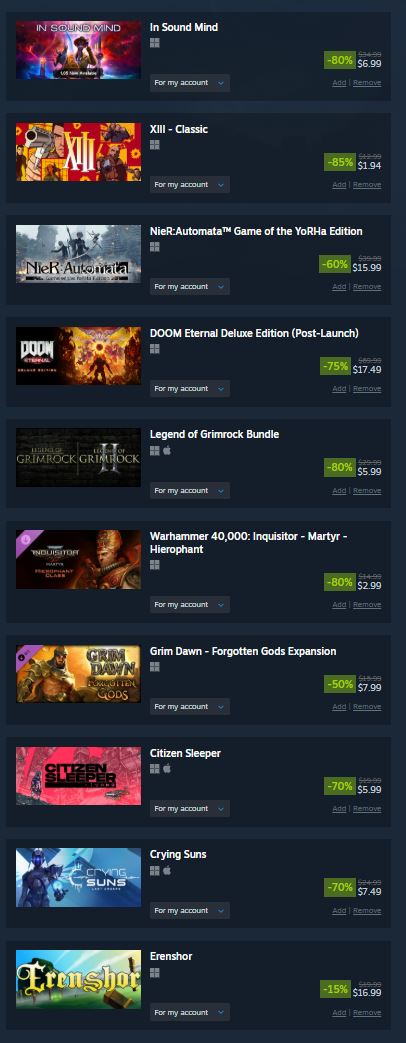Open the NieR:Automata Game of the YoRHa Edition title
Viewport: 406px width, 1043px height.
click(256, 231)
